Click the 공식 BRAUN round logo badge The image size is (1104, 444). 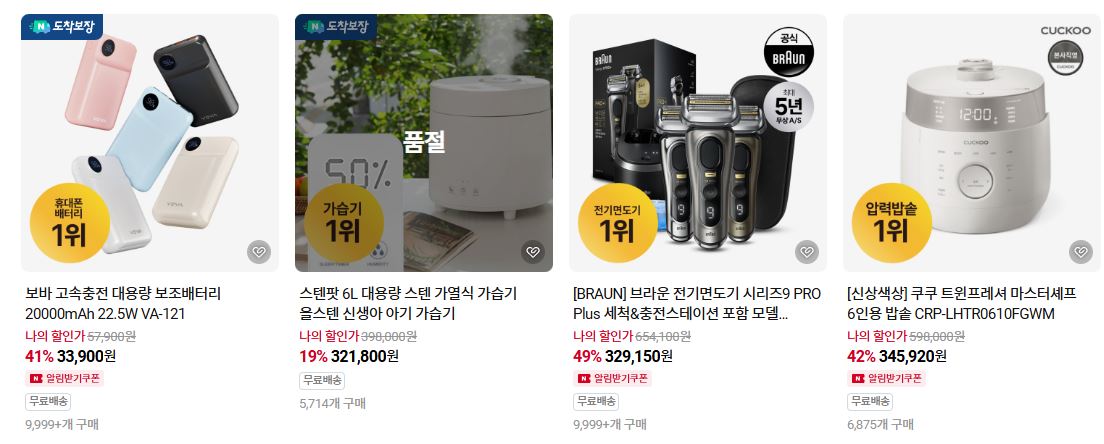click(789, 53)
